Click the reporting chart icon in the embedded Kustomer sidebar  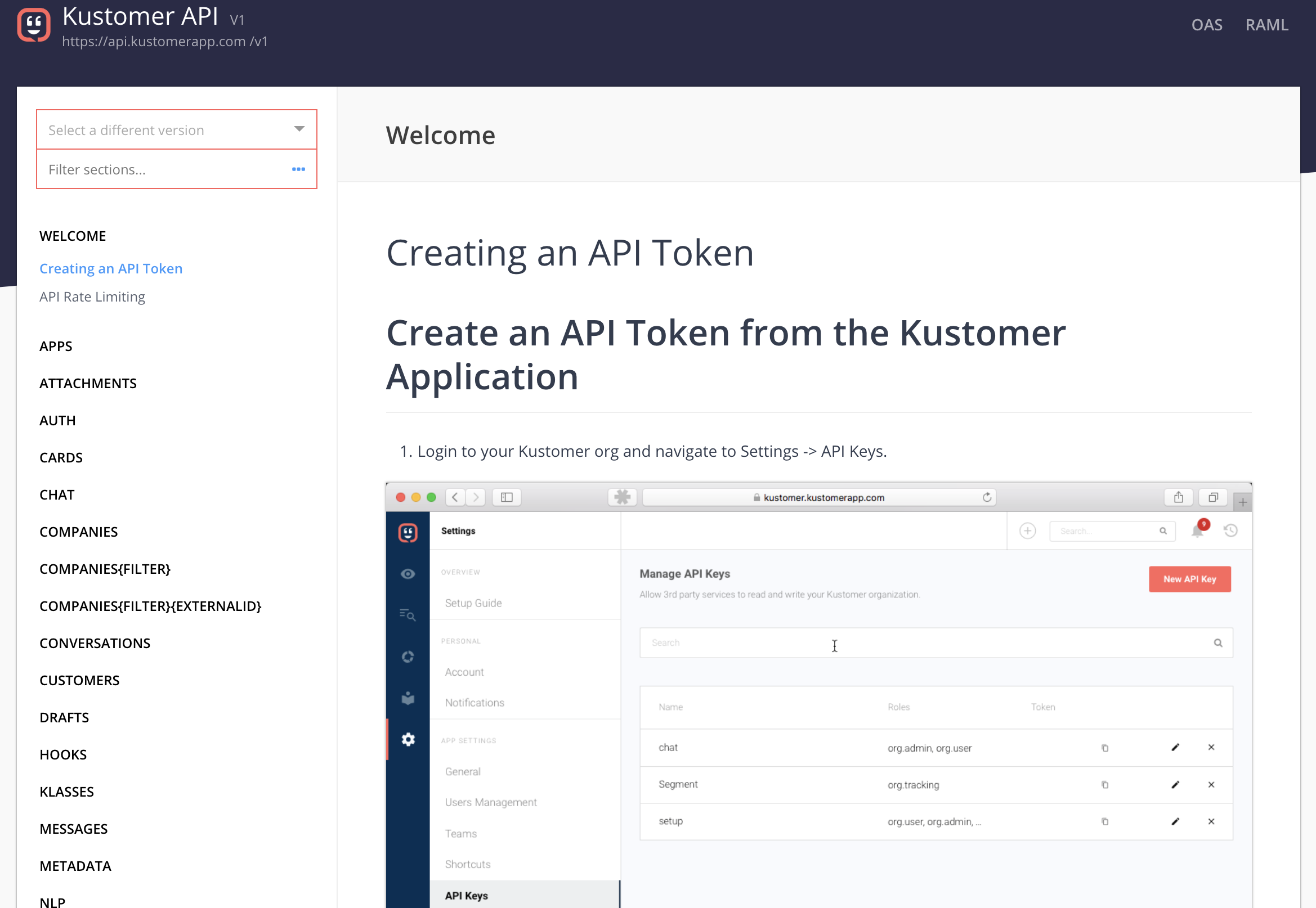(408, 657)
